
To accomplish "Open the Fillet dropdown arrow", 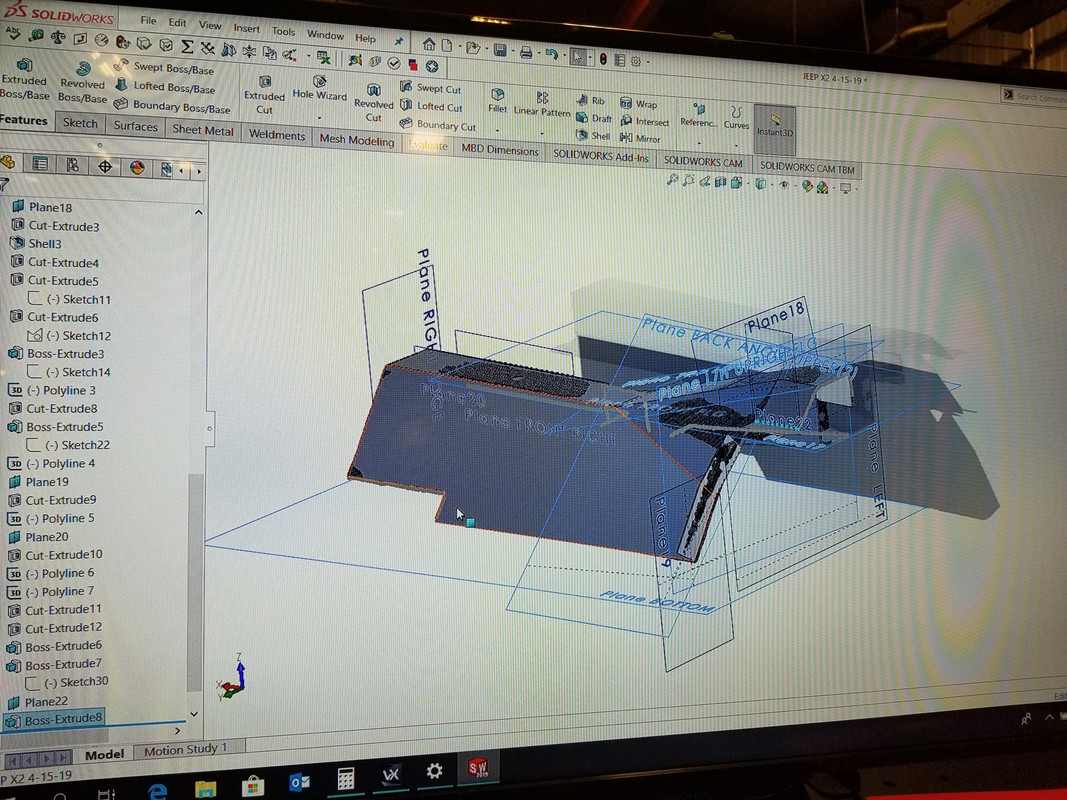I will coord(497,130).
